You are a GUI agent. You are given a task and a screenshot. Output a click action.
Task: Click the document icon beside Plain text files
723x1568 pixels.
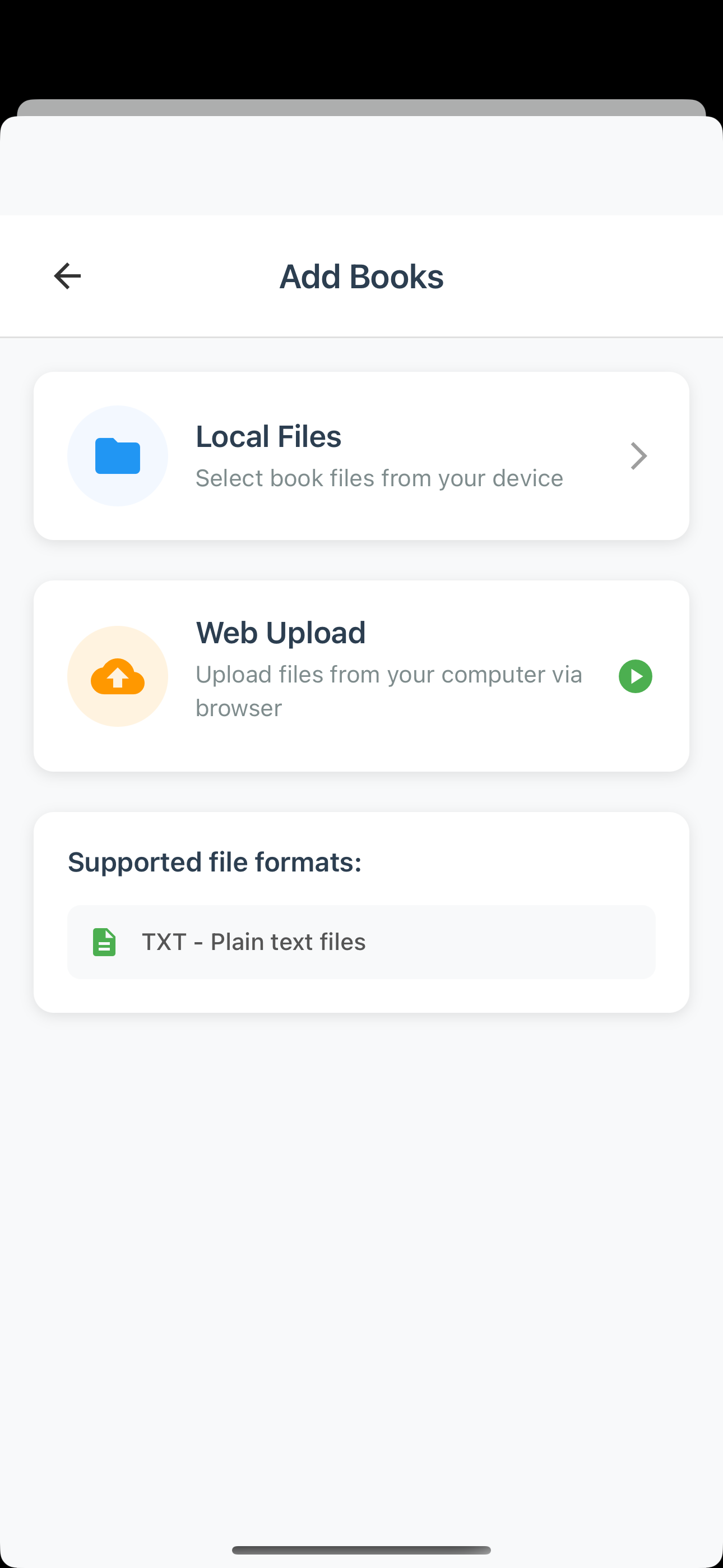[104, 942]
